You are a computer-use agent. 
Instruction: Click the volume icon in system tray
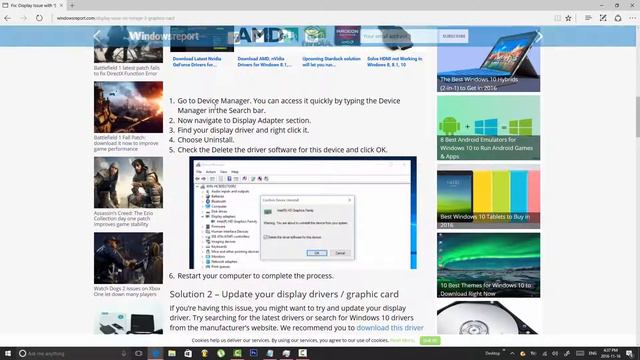click(x=555, y=353)
